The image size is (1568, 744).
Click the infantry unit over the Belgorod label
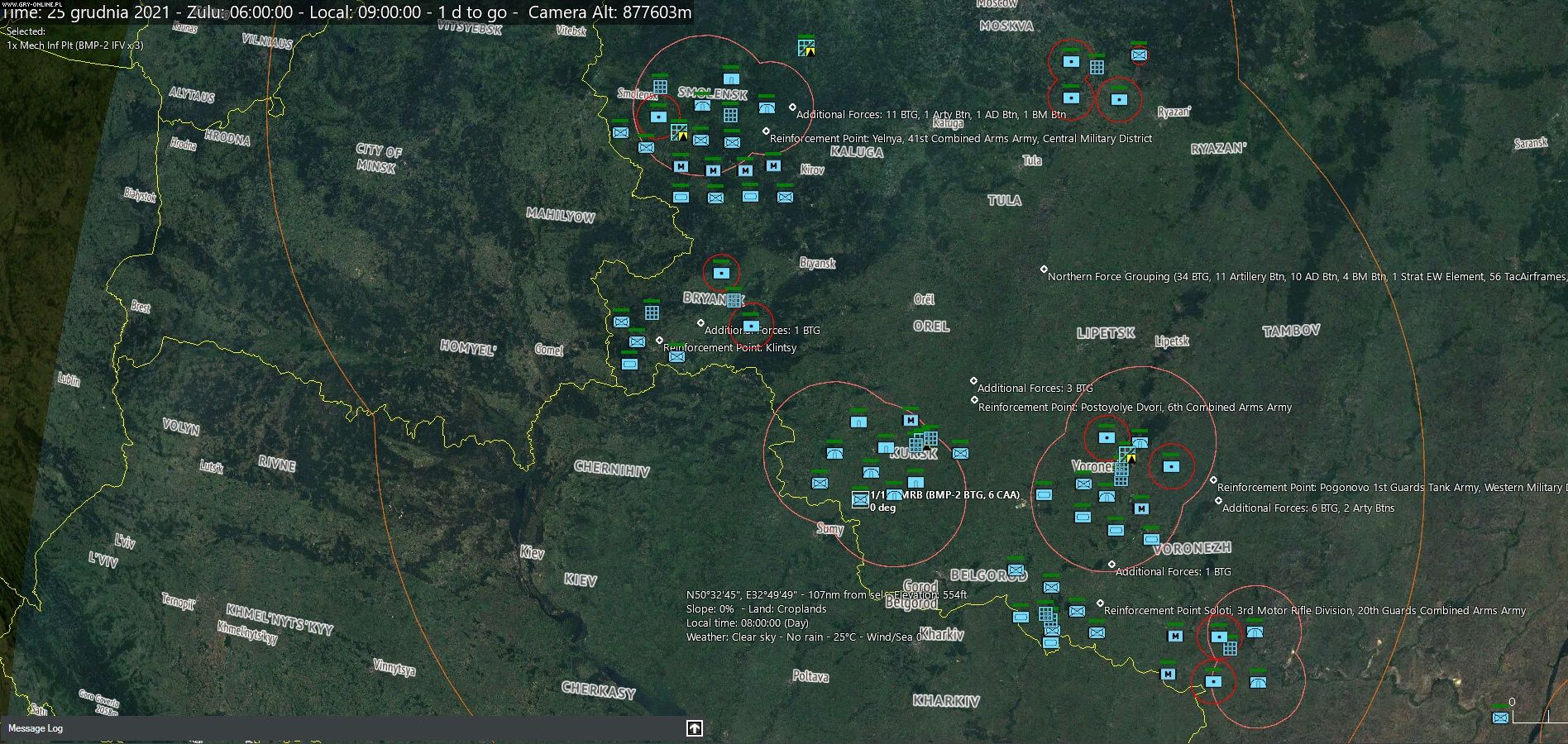click(1016, 570)
